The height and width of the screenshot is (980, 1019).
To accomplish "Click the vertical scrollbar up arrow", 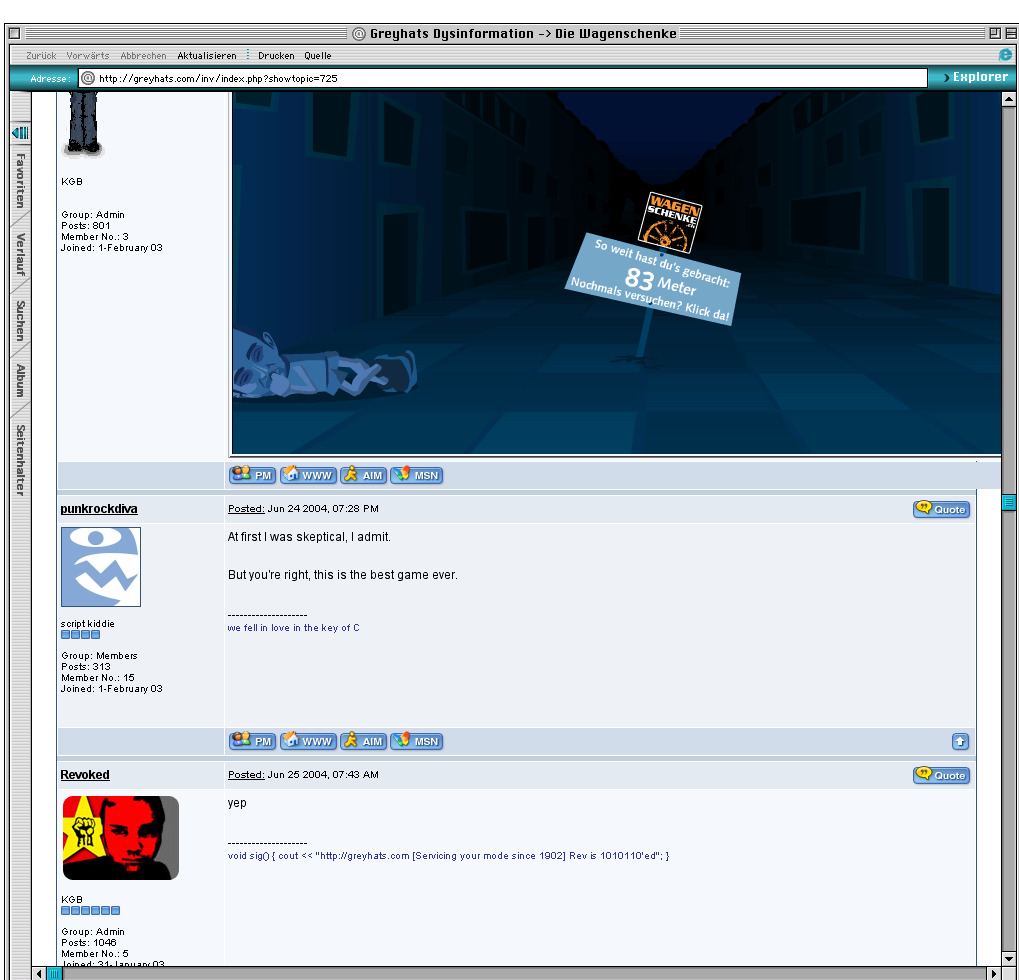I will point(1009,99).
